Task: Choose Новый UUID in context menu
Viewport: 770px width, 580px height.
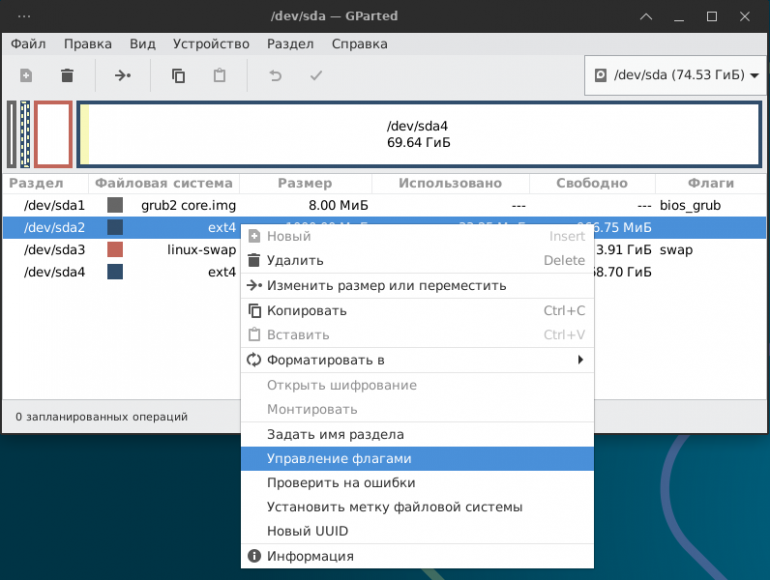Action: pyautogui.click(x=417, y=531)
